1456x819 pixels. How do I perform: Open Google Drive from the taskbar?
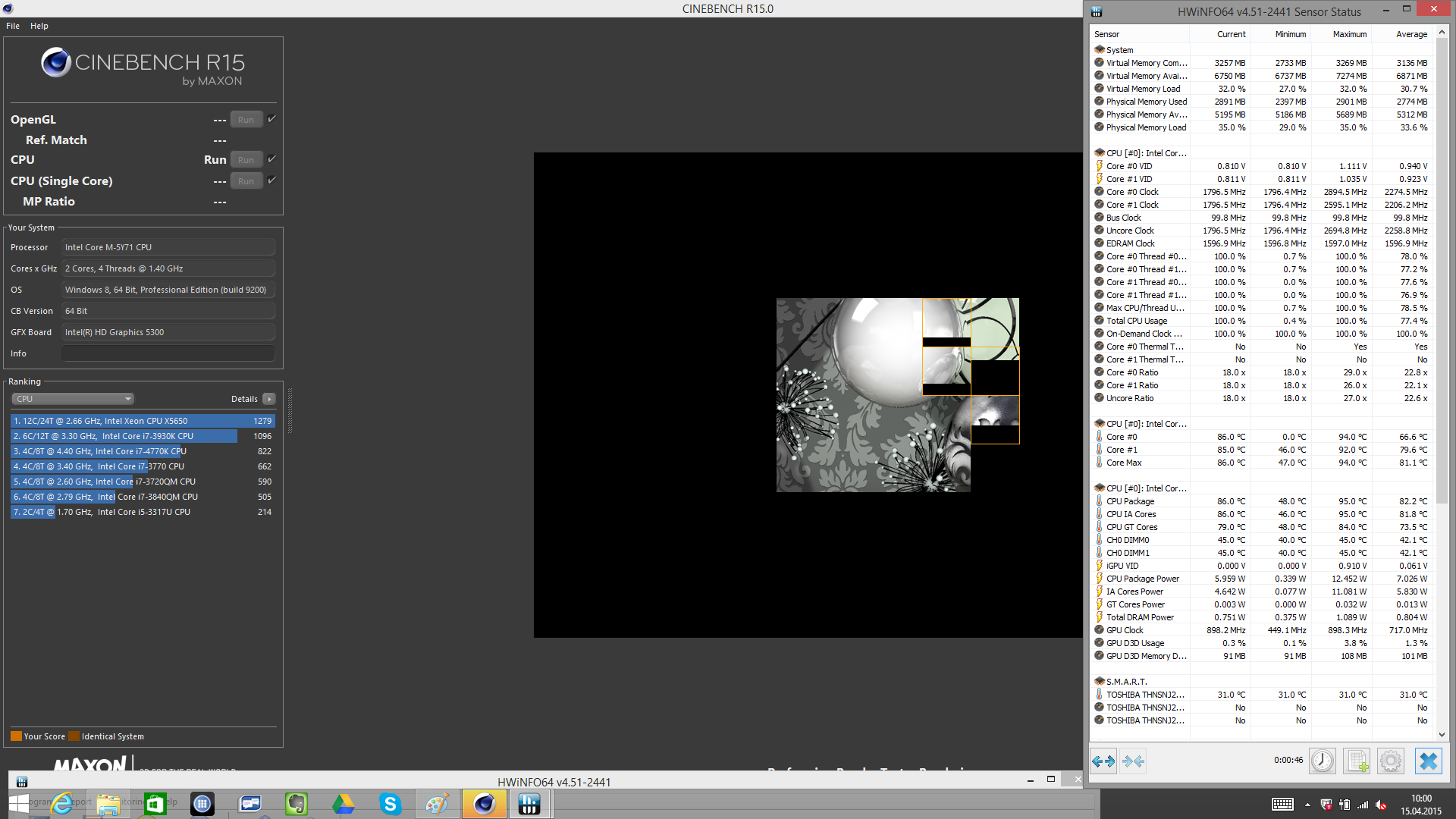343,804
